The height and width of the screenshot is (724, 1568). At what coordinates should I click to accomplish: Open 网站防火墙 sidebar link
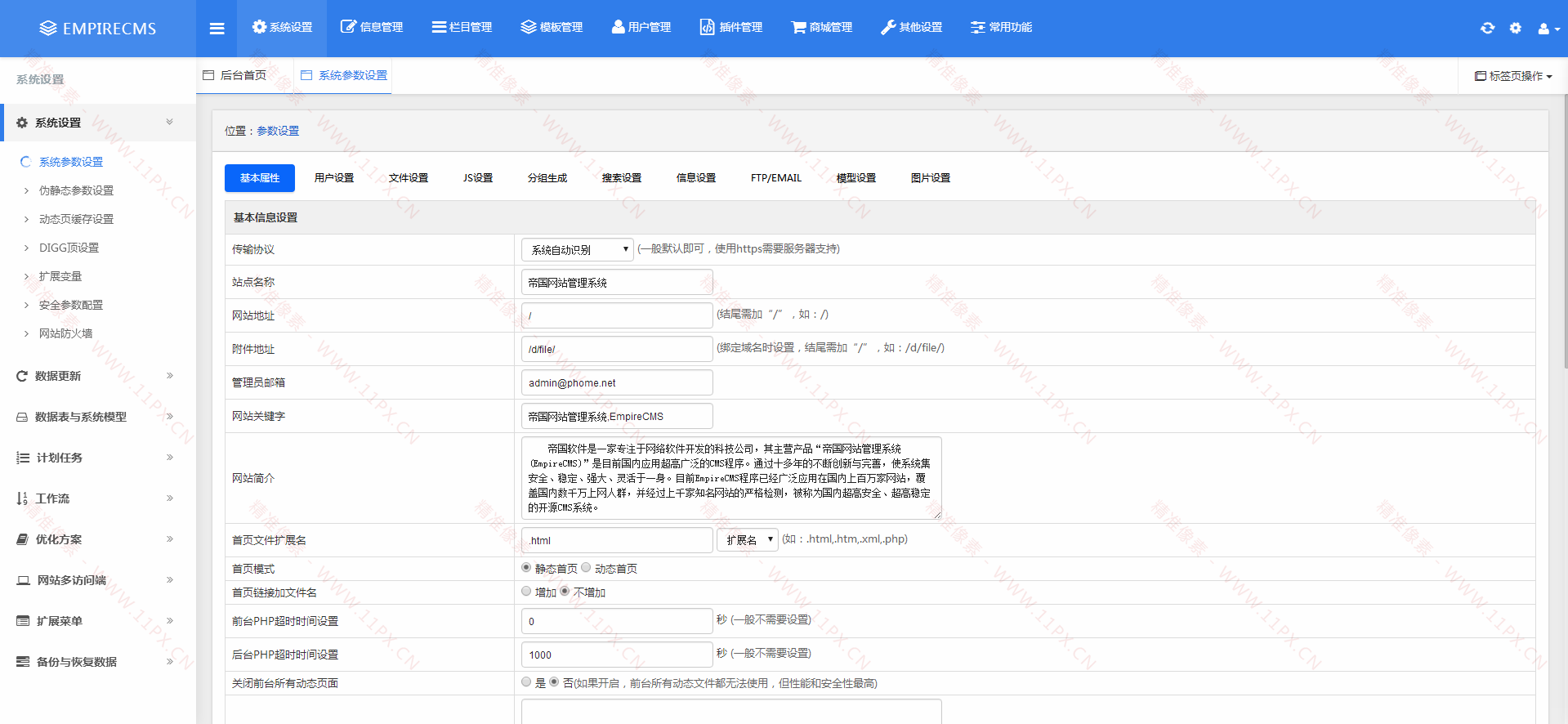pyautogui.click(x=65, y=333)
